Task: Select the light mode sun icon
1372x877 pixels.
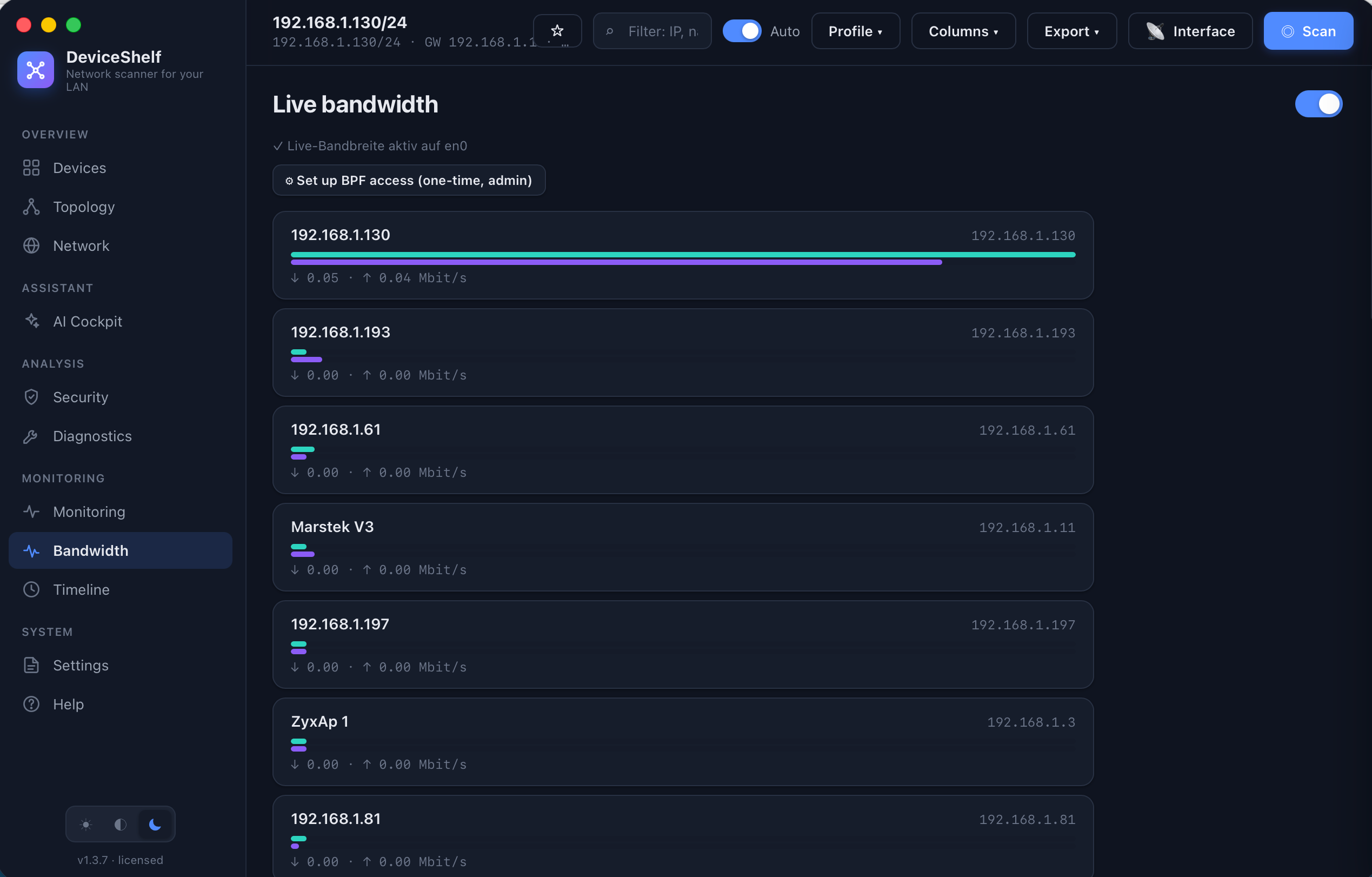Action: pyautogui.click(x=86, y=824)
